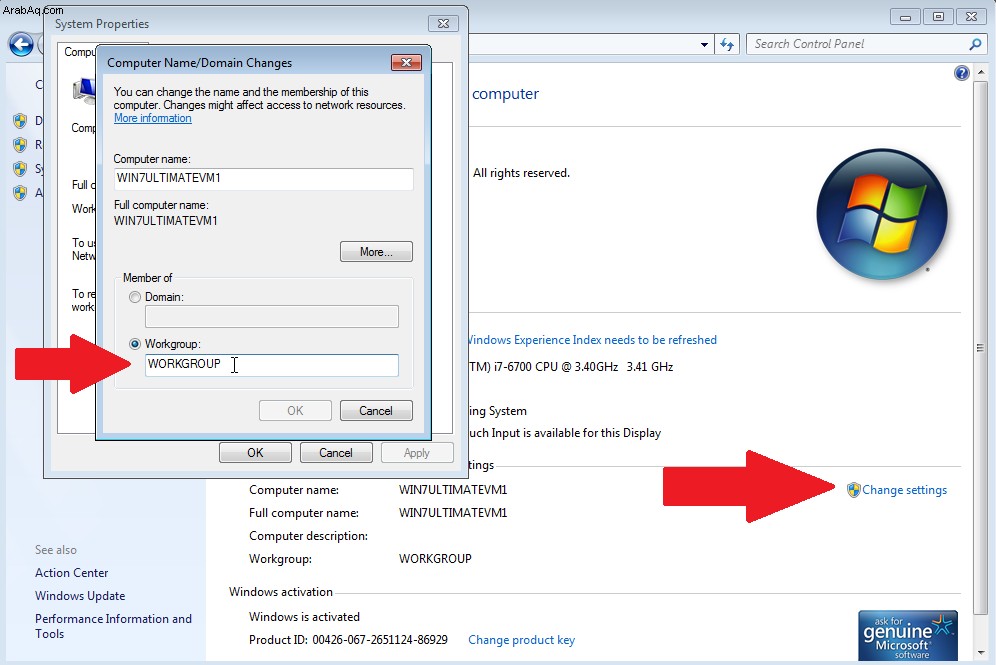Click the Action Center link
Image resolution: width=996 pixels, height=665 pixels.
click(71, 573)
